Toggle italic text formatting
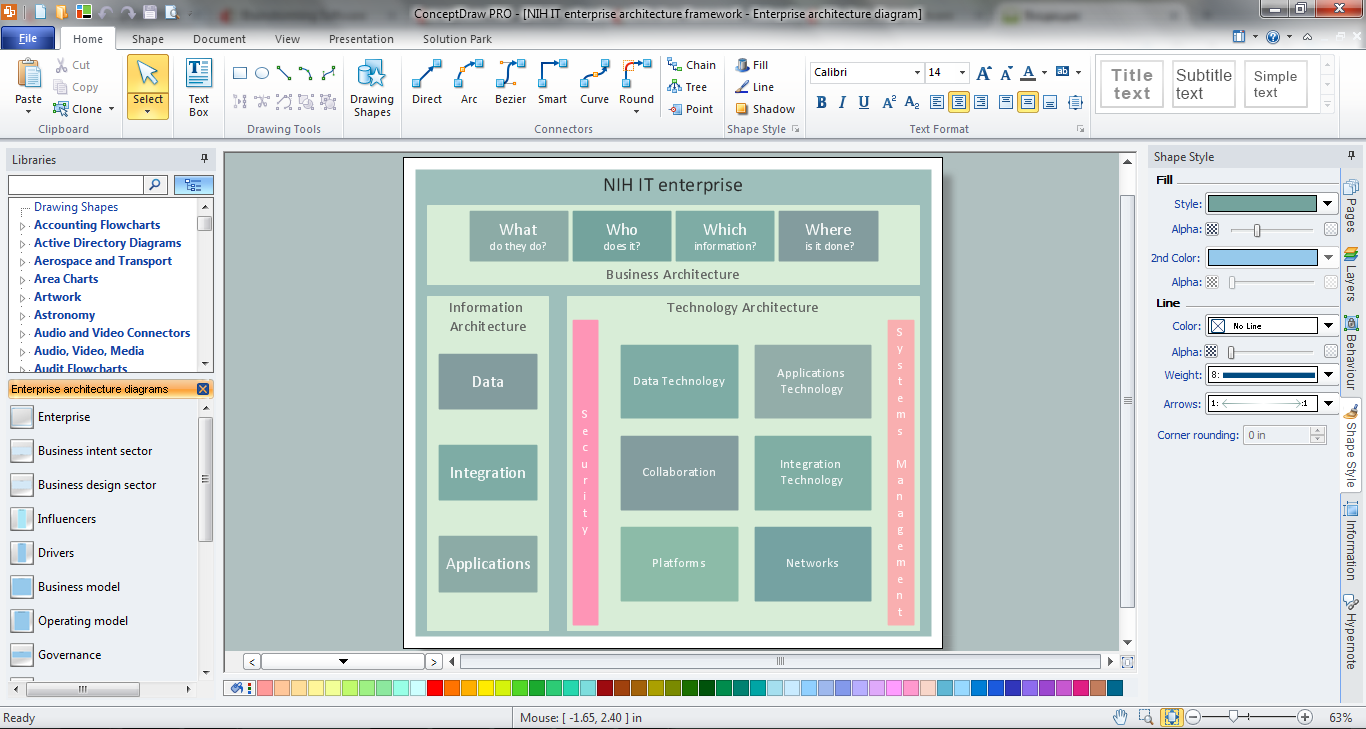Image resolution: width=1366 pixels, height=729 pixels. (842, 102)
